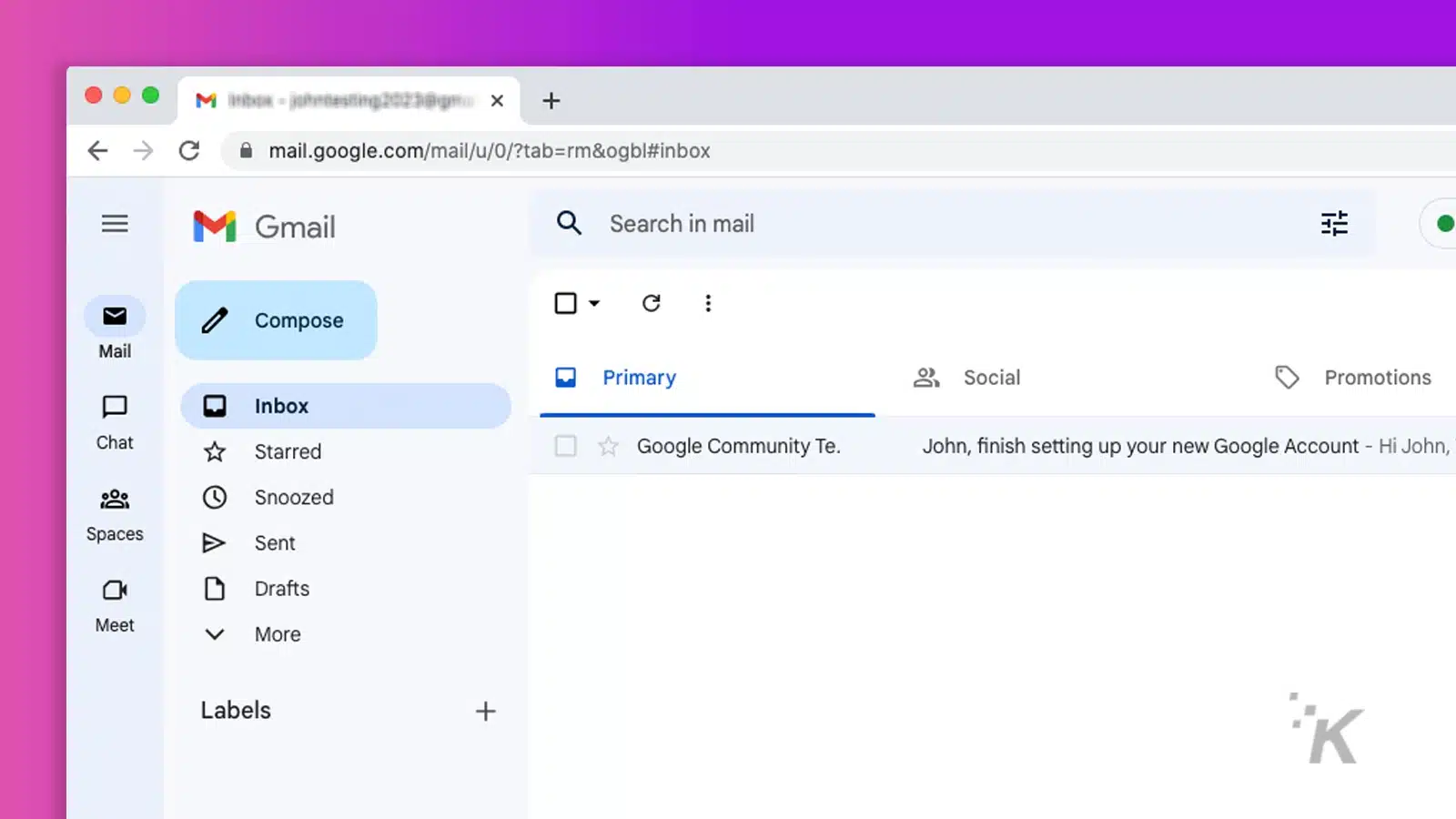View site info via the lock icon

click(246, 151)
